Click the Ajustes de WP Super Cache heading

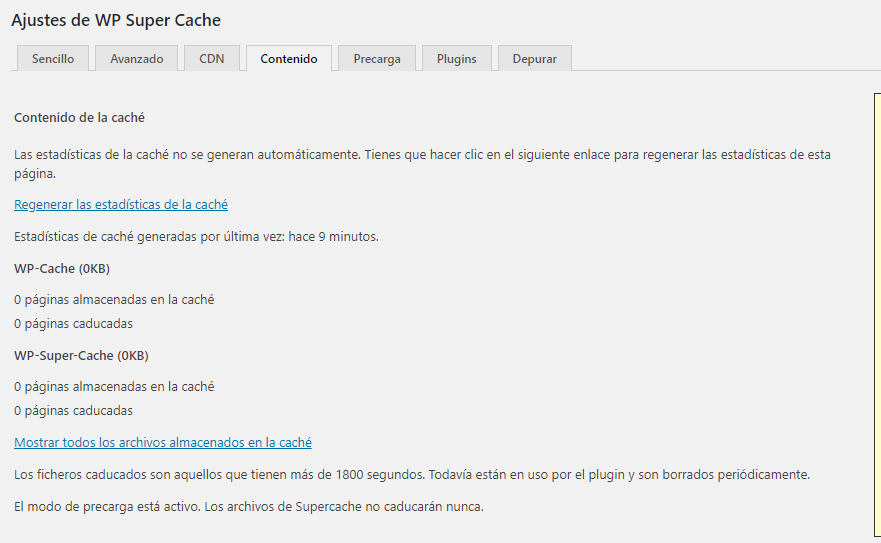point(116,20)
